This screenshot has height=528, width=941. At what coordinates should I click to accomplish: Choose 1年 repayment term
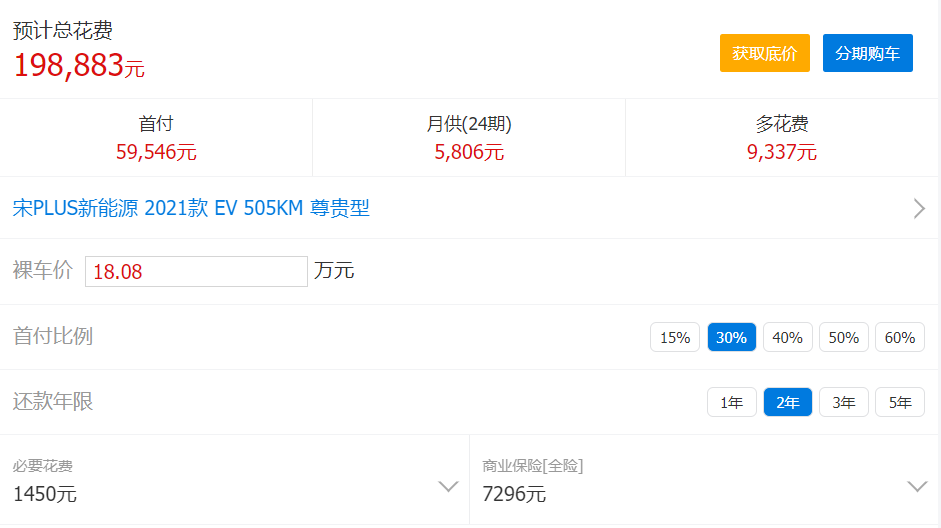coord(732,402)
